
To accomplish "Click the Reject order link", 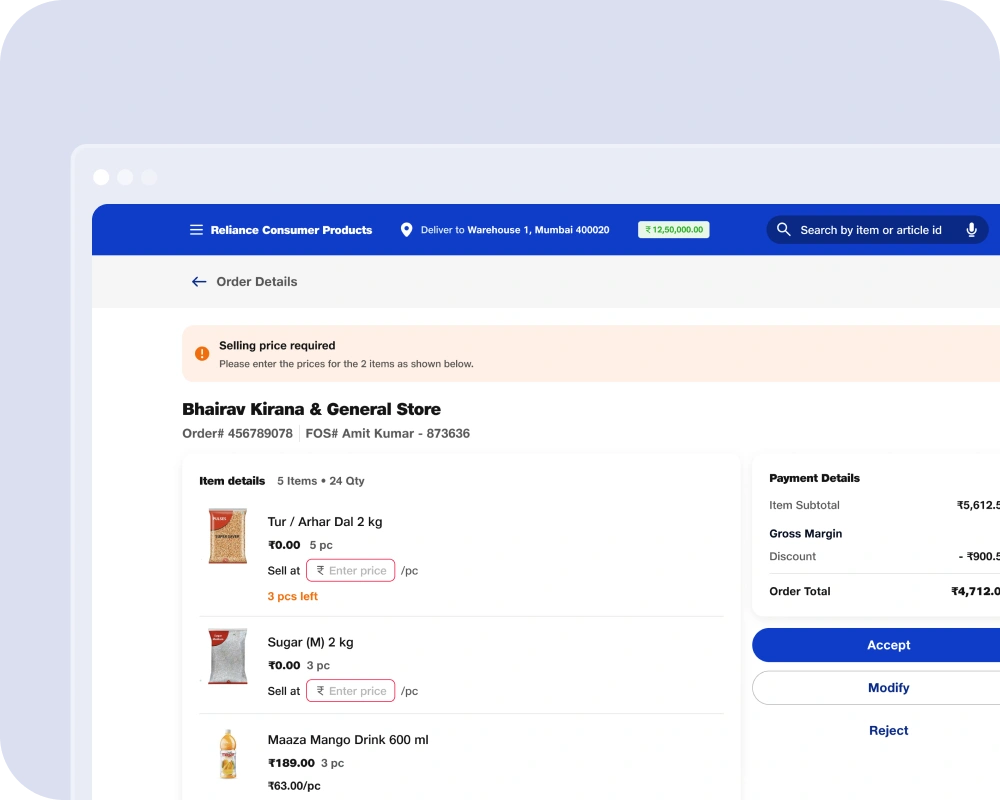I will click(888, 731).
